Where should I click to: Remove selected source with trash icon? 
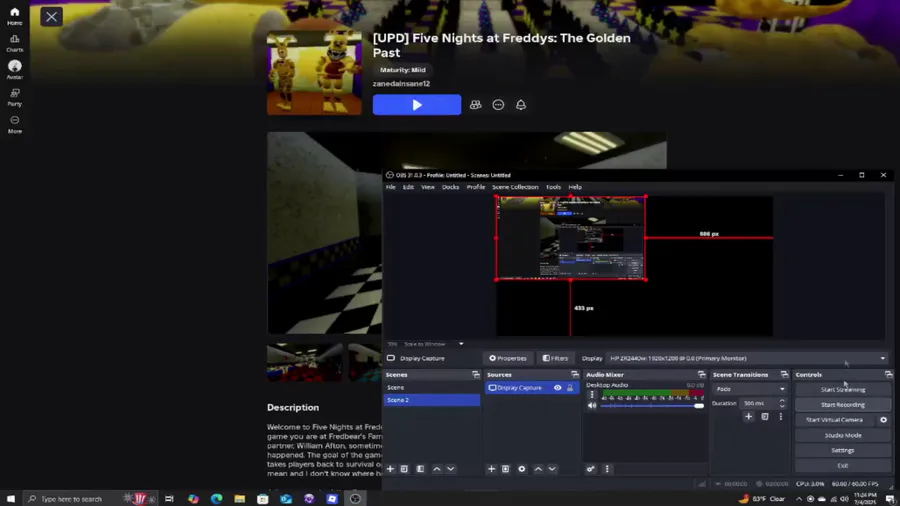pyautogui.click(x=506, y=469)
